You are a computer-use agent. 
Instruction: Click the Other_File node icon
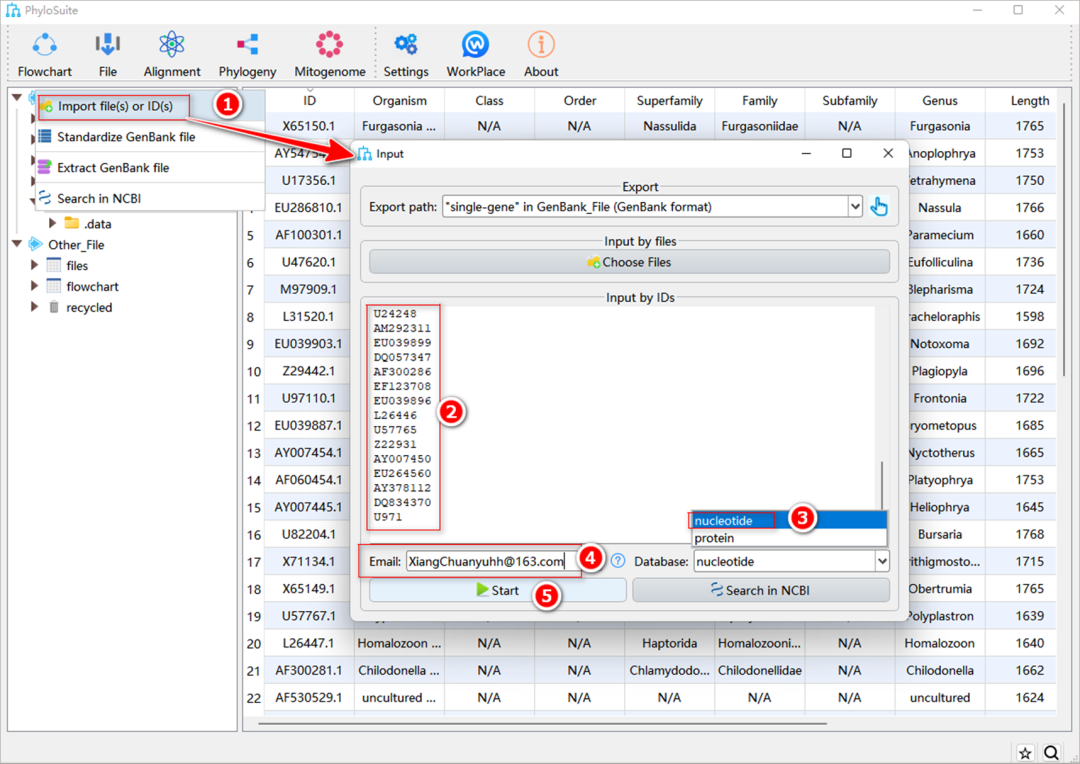pos(35,245)
